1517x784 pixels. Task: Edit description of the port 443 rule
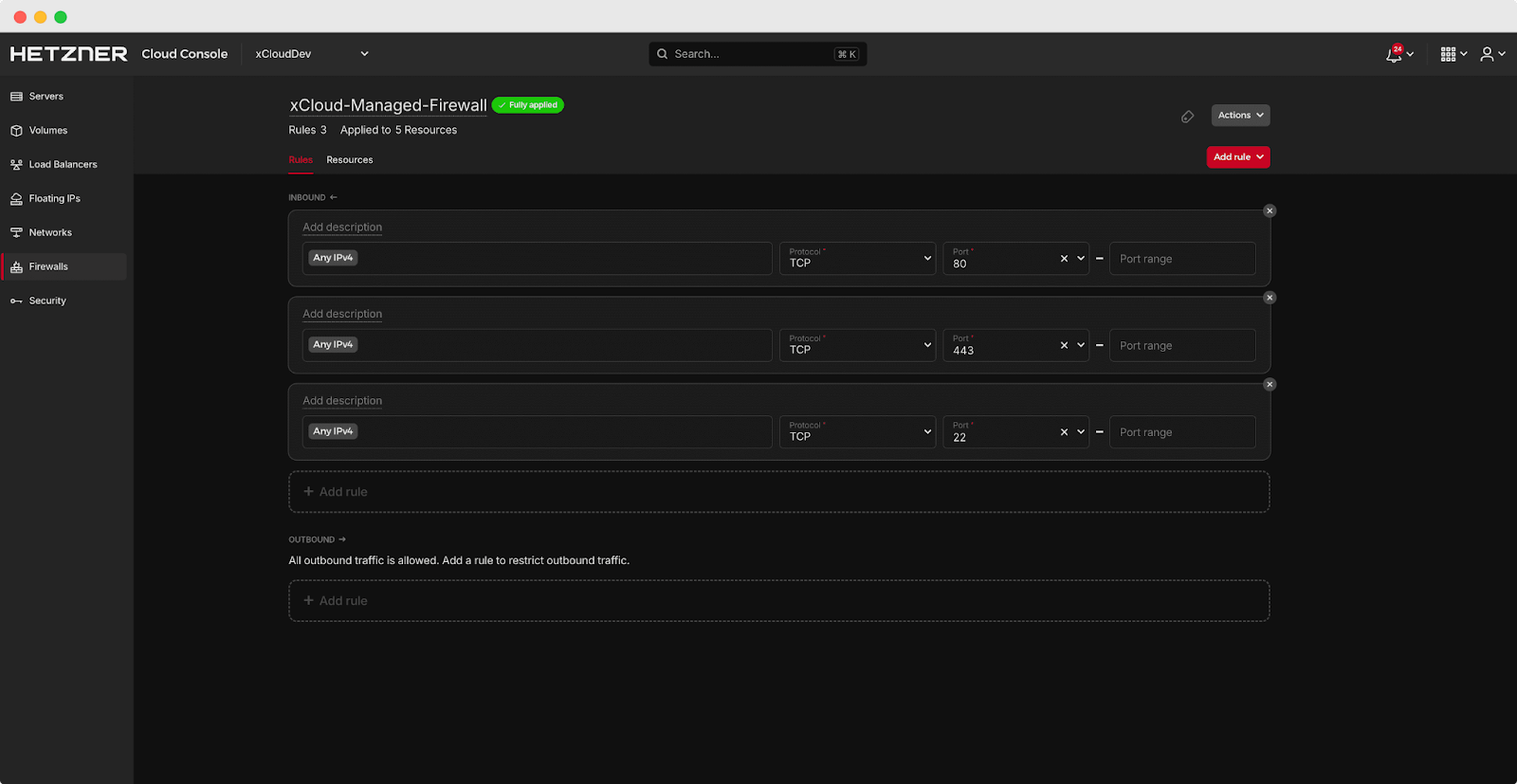pyautogui.click(x=342, y=314)
